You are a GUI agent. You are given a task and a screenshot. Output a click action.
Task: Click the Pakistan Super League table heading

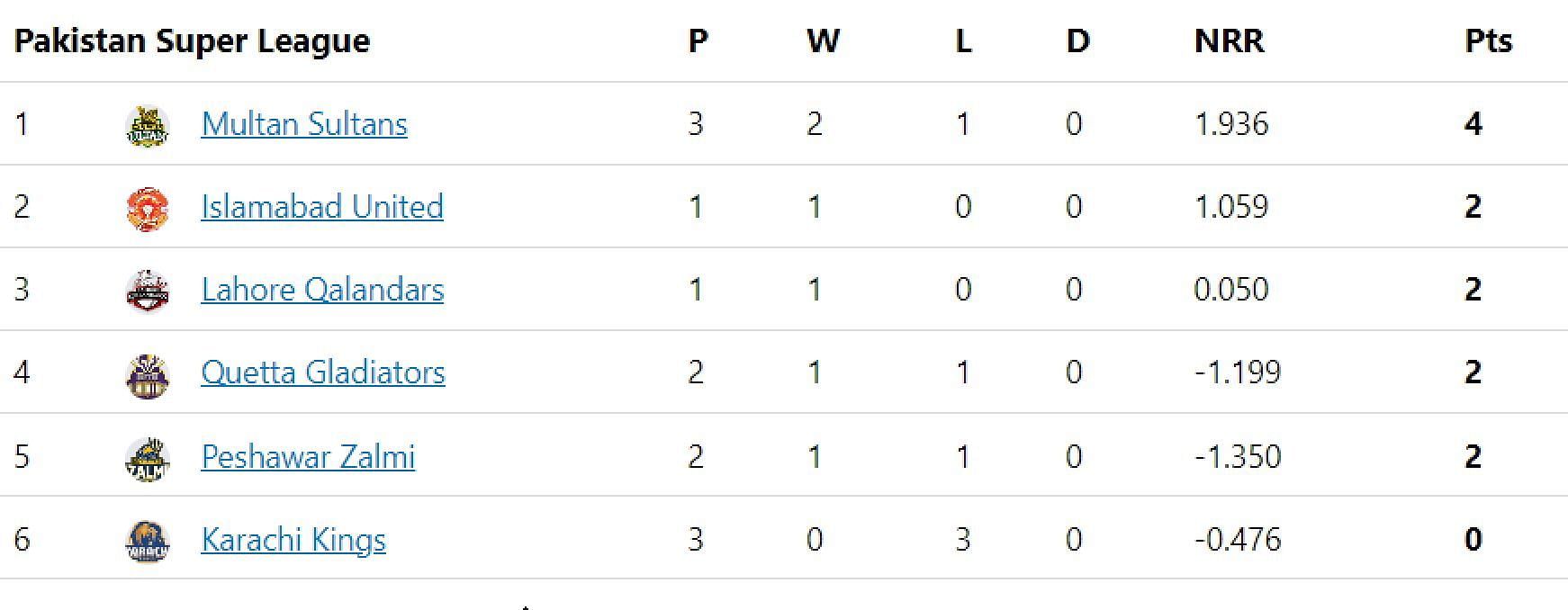[x=192, y=41]
